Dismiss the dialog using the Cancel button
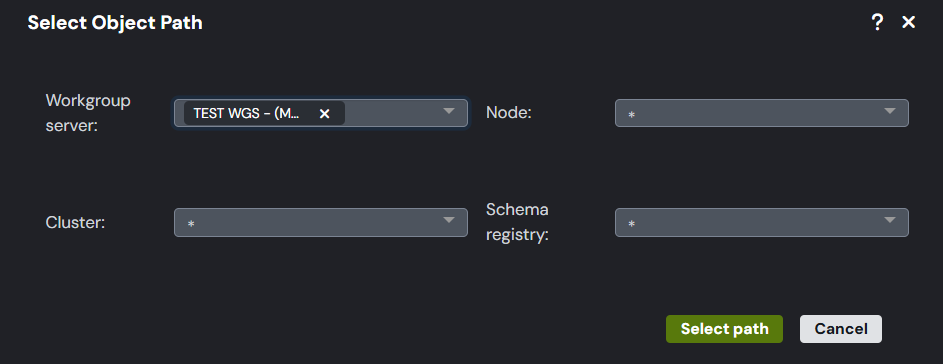The height and width of the screenshot is (364, 943). coord(841,329)
